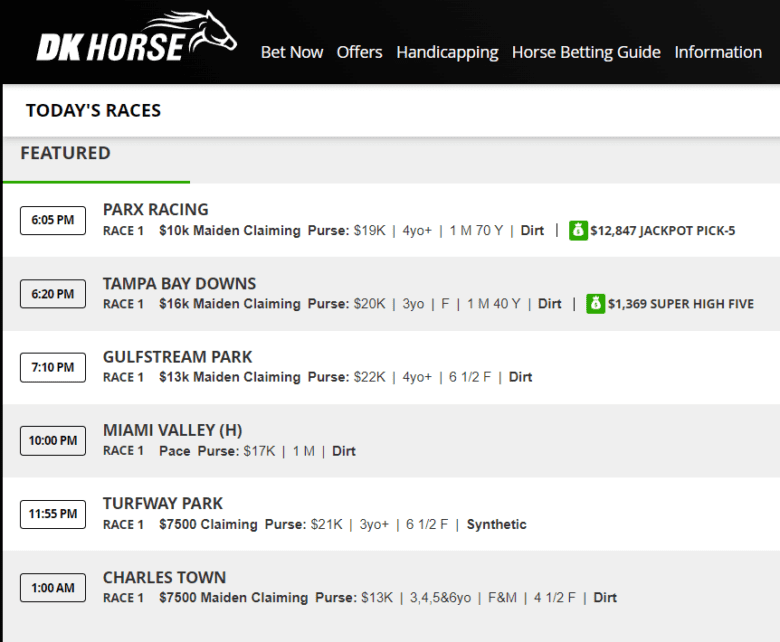Viewport: 780px width, 642px height.
Task: Open the Bet Now menu
Action: point(292,52)
